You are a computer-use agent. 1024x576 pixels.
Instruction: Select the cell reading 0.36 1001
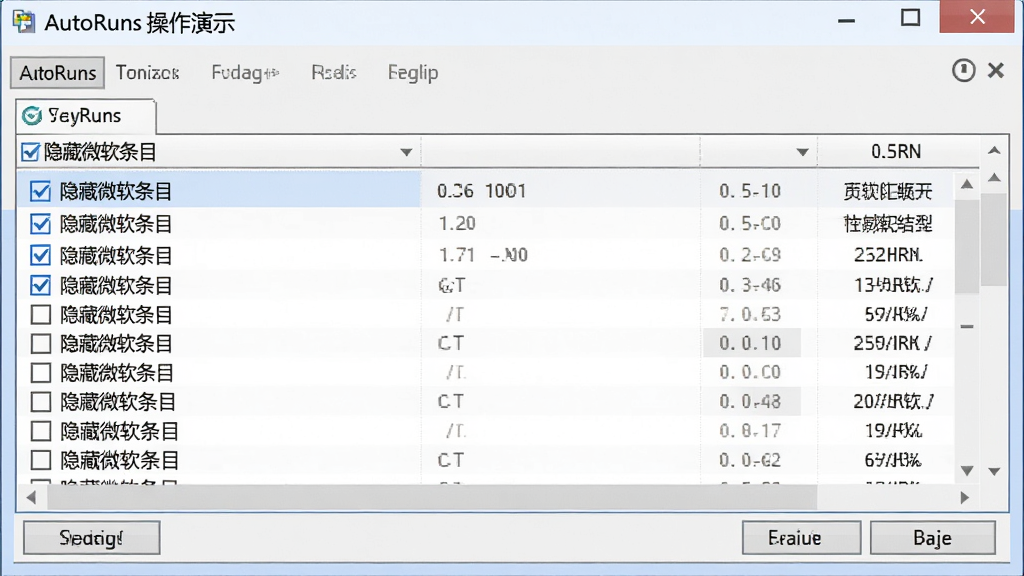[482, 191]
